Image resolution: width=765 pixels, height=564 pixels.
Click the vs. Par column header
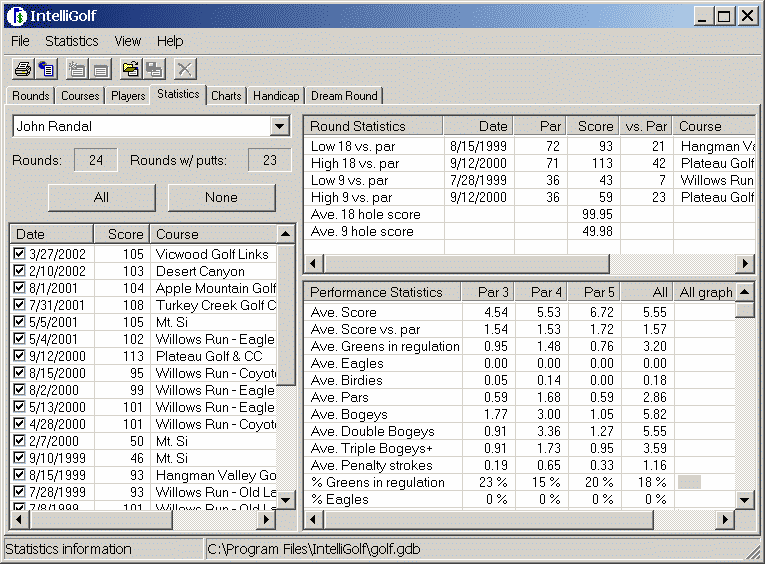pyautogui.click(x=646, y=126)
